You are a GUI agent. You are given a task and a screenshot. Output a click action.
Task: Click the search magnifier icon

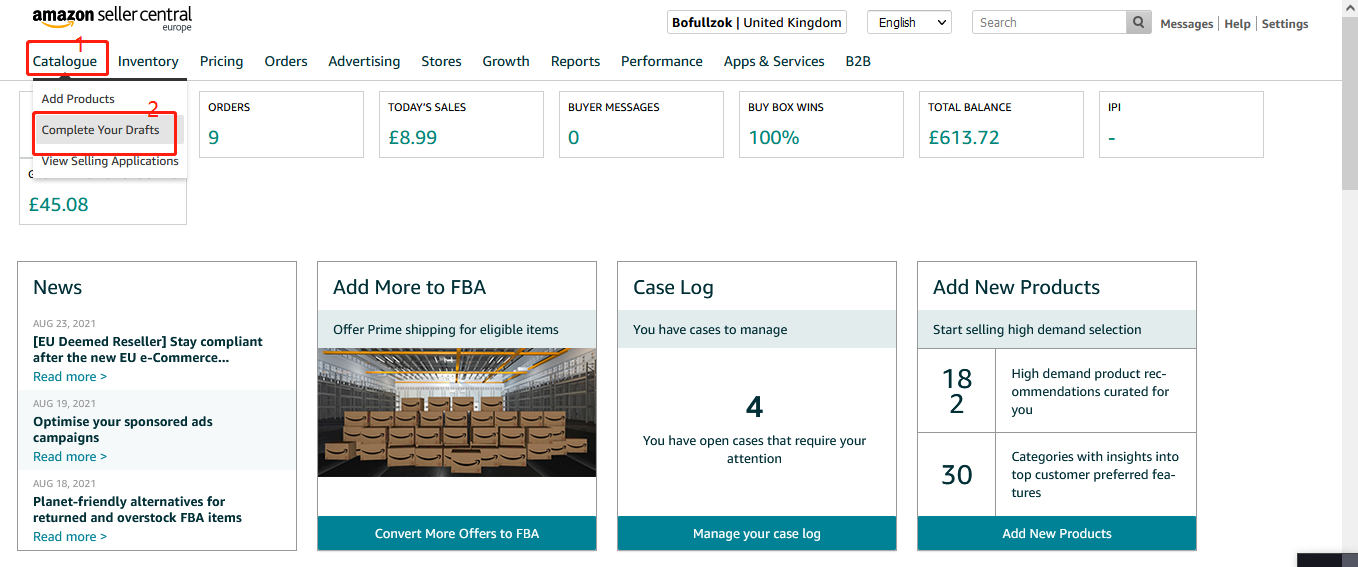pyautogui.click(x=1138, y=22)
